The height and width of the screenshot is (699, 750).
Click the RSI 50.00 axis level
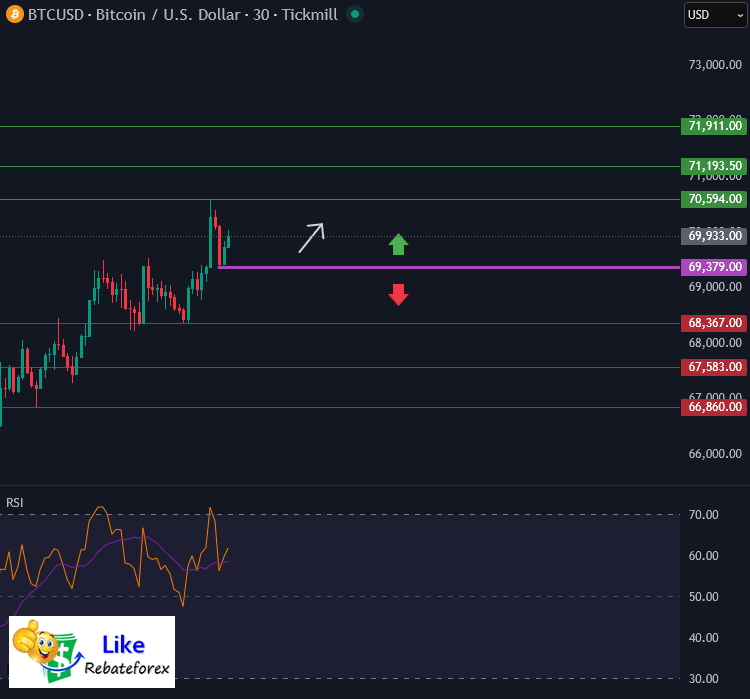pyautogui.click(x=704, y=597)
